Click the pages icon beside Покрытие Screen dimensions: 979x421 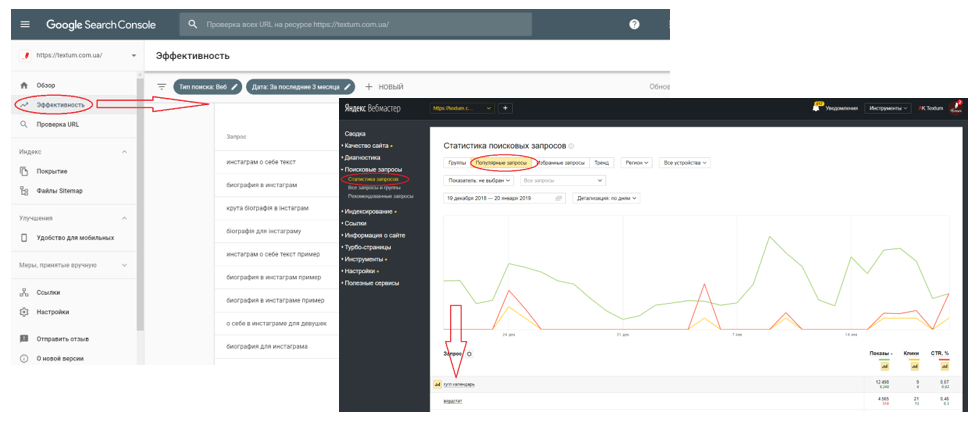click(x=24, y=171)
